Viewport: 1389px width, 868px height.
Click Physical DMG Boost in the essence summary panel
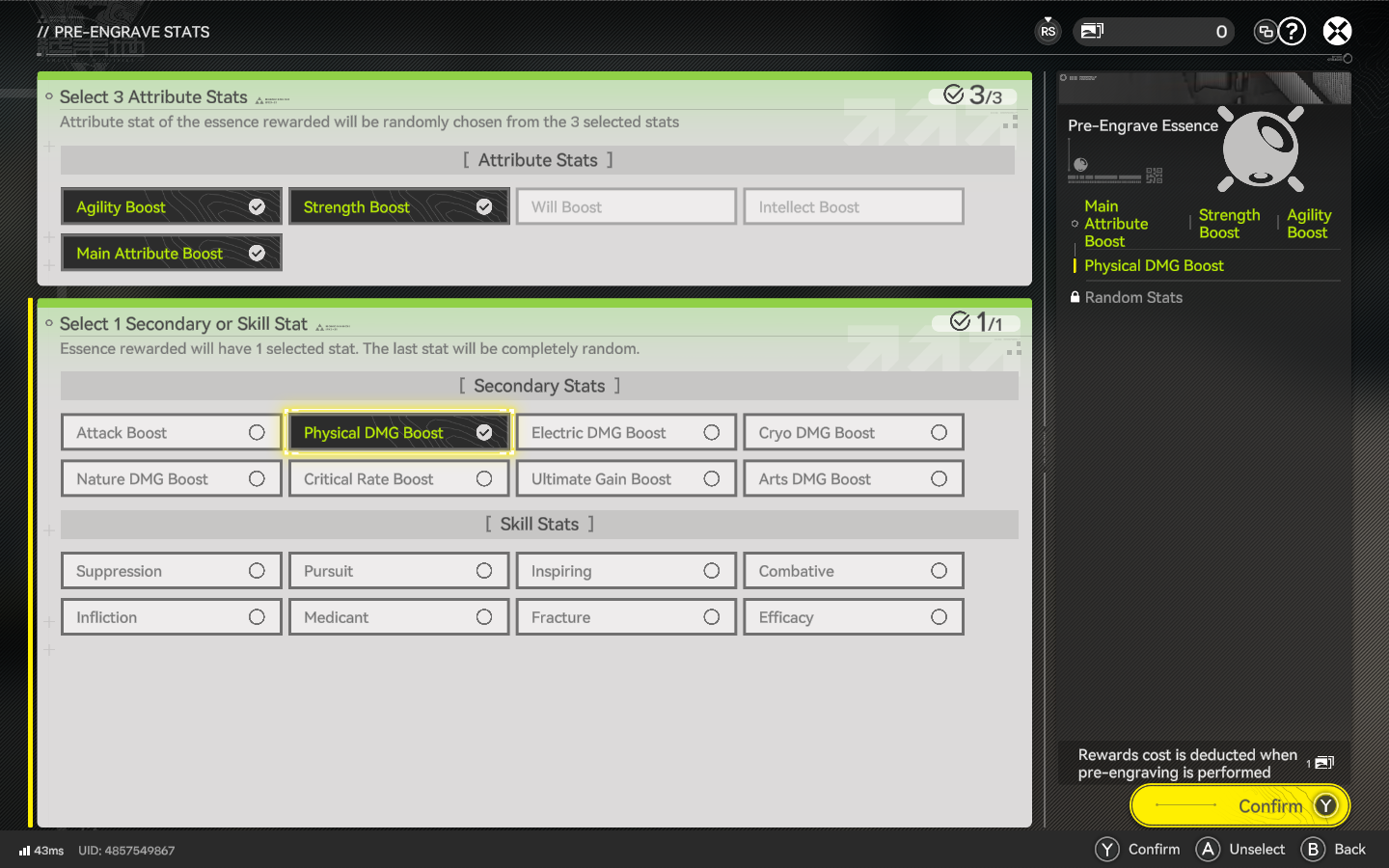tap(1154, 265)
